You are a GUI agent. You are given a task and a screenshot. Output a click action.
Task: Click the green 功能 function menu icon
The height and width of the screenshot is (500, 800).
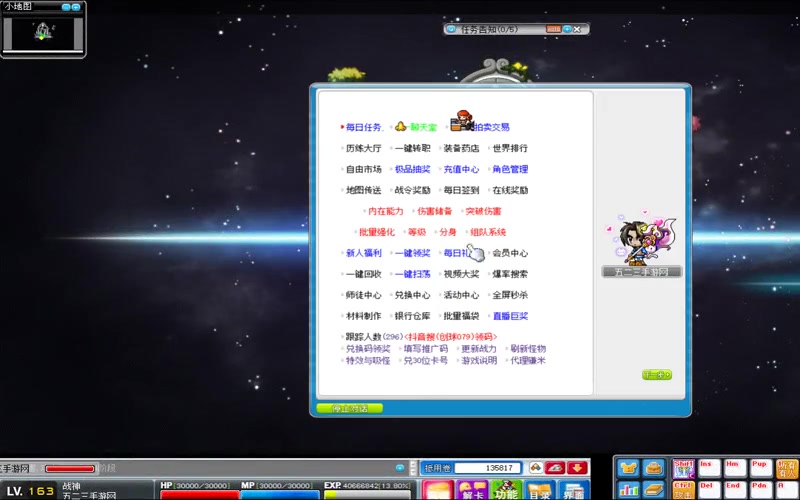pyautogui.click(x=505, y=490)
